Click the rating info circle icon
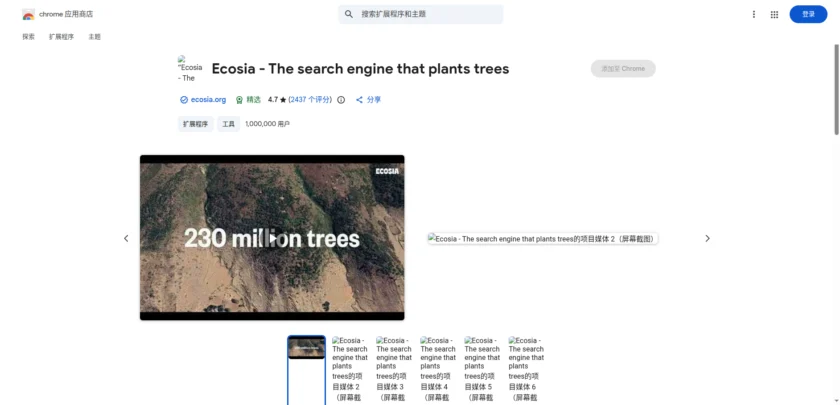 tap(341, 100)
